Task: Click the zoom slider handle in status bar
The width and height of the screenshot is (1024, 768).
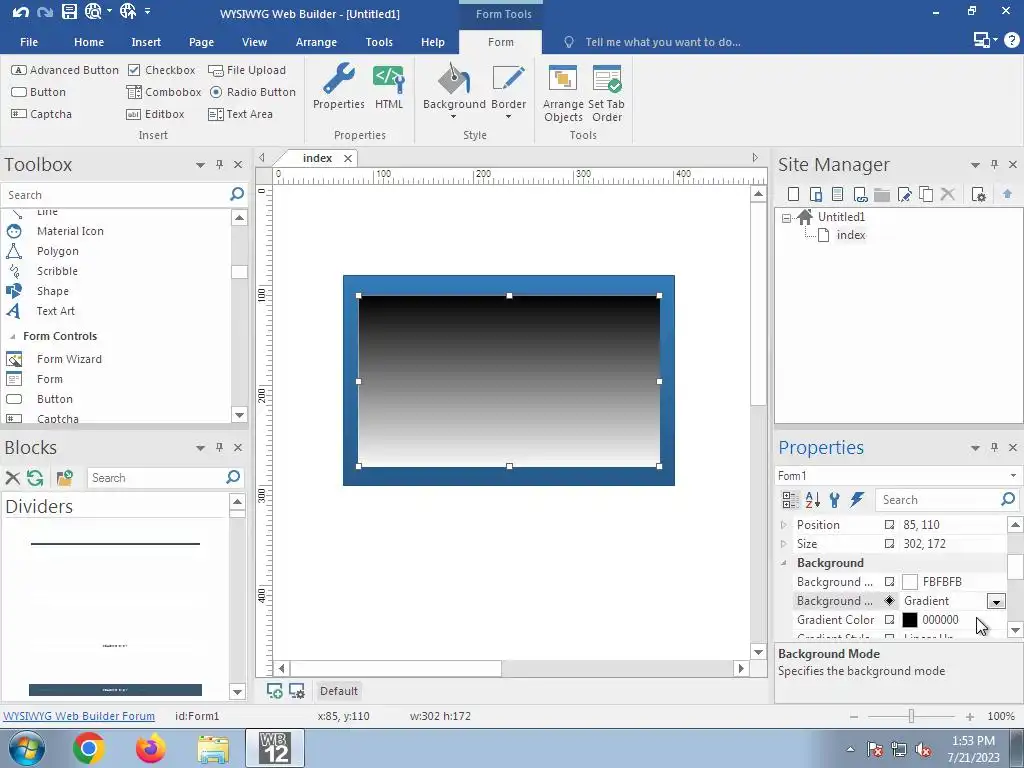Action: point(911,716)
